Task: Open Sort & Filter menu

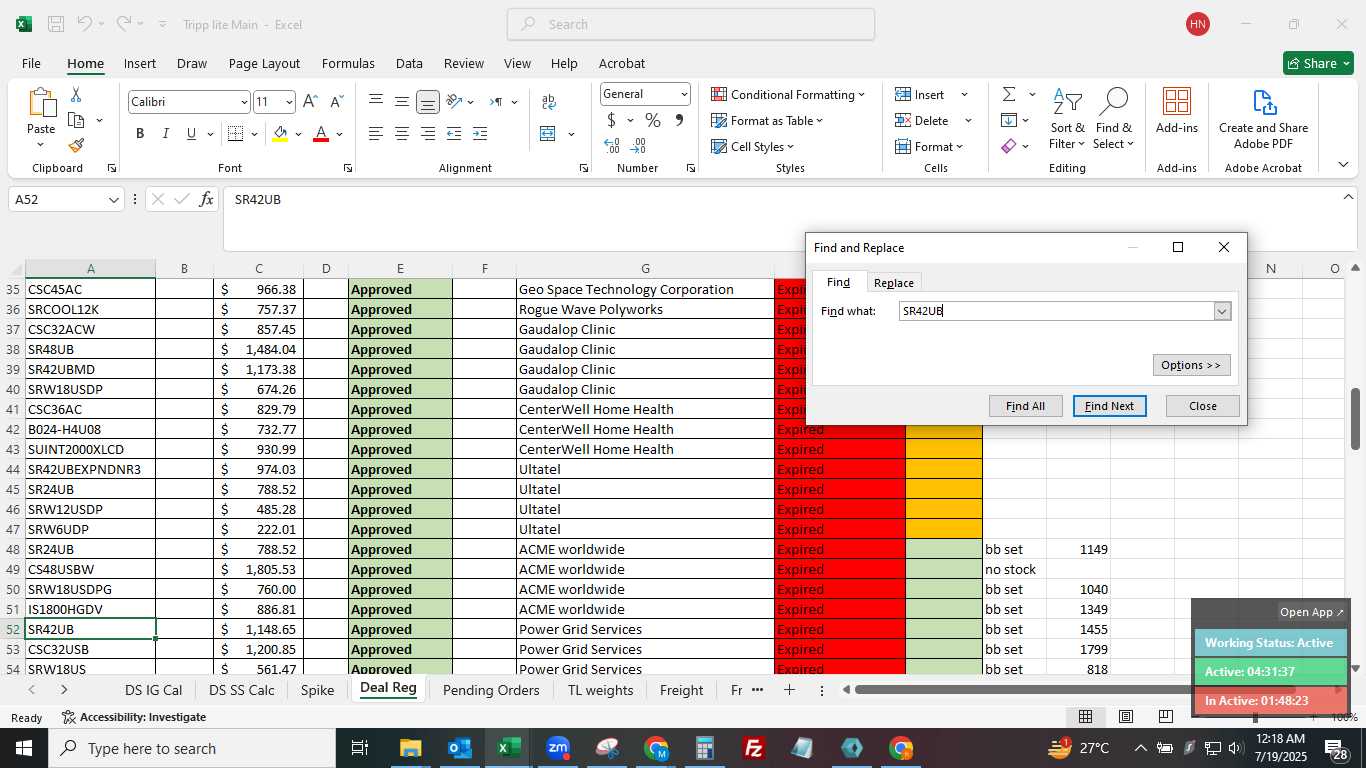Action: pyautogui.click(x=1067, y=119)
